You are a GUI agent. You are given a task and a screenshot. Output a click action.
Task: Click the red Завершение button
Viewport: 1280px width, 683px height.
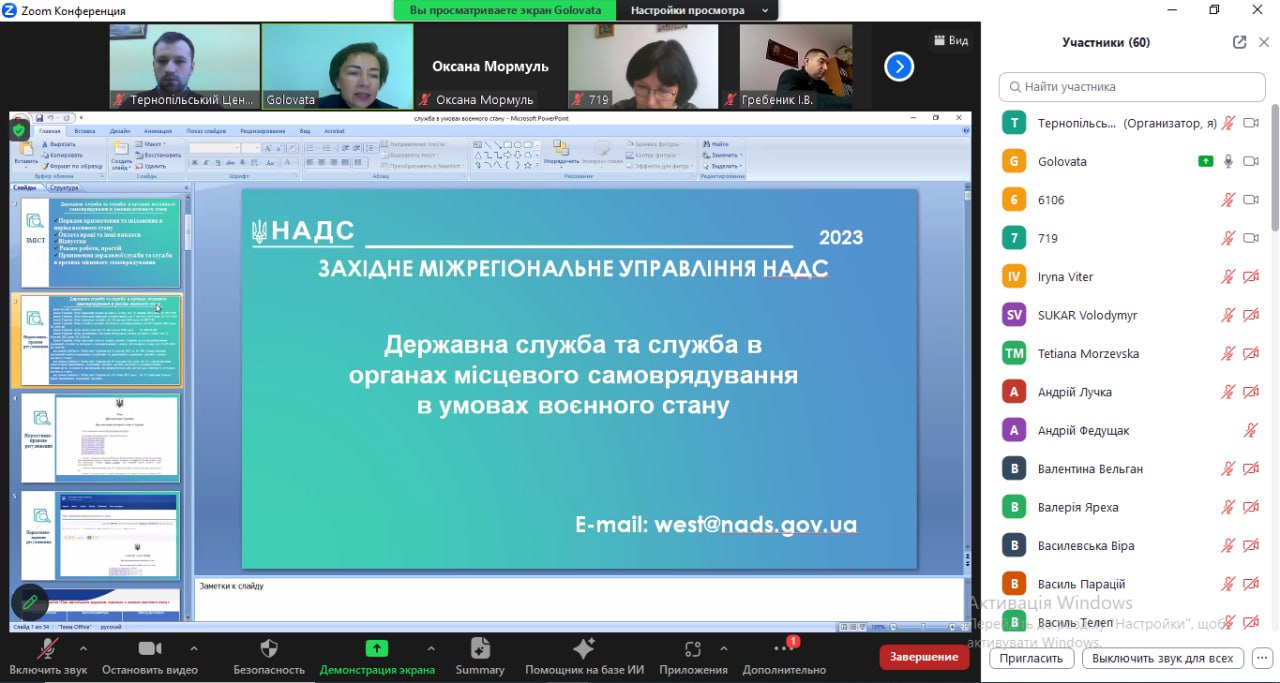click(924, 657)
